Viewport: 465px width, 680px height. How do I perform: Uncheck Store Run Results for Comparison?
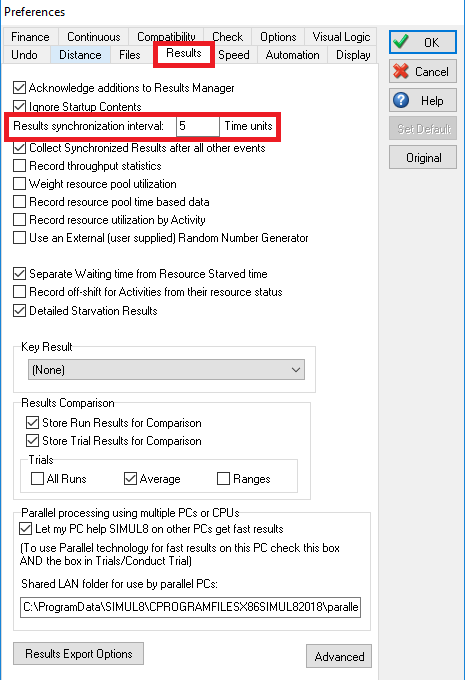click(32, 422)
